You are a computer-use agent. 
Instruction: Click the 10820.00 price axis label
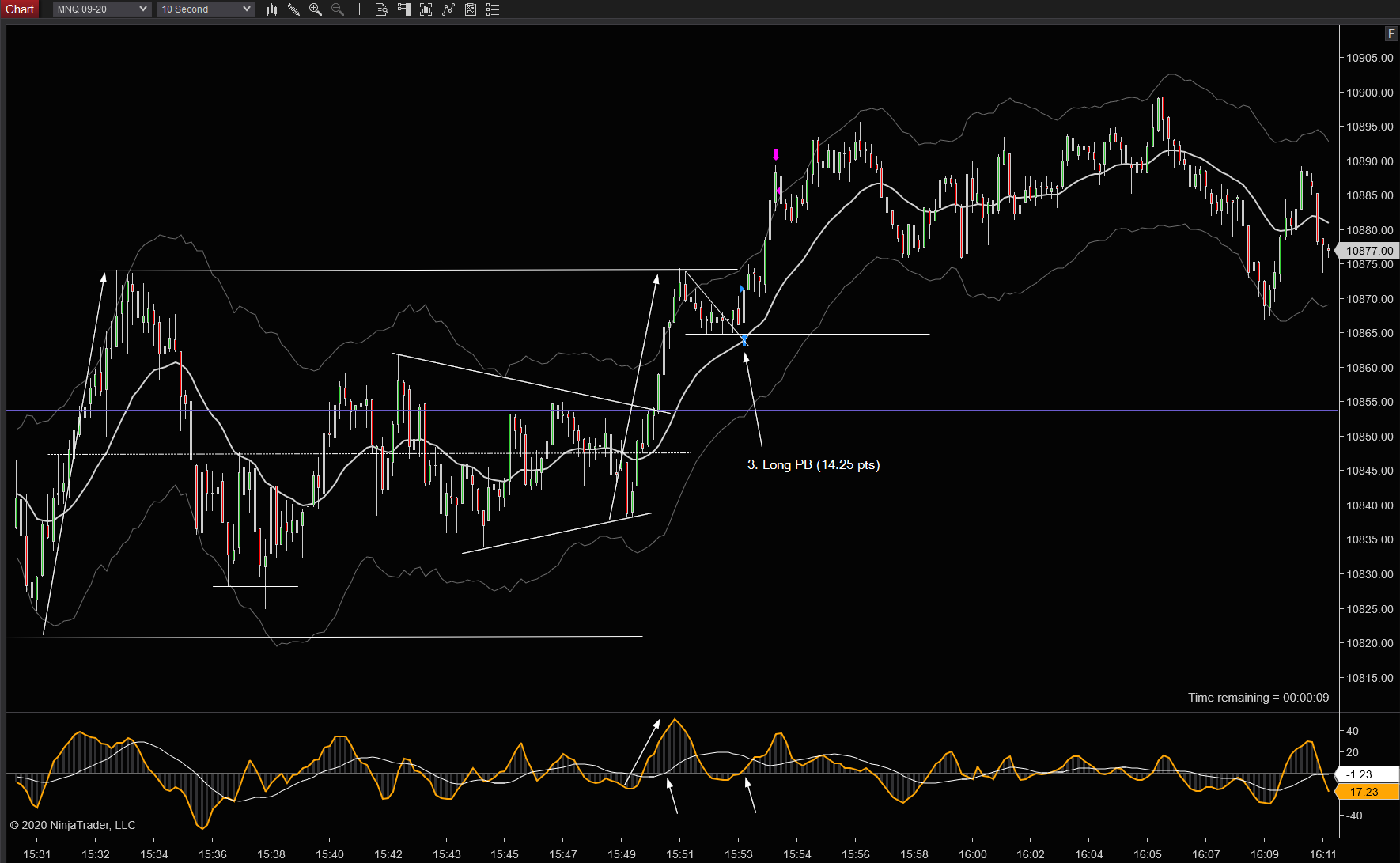point(1370,643)
